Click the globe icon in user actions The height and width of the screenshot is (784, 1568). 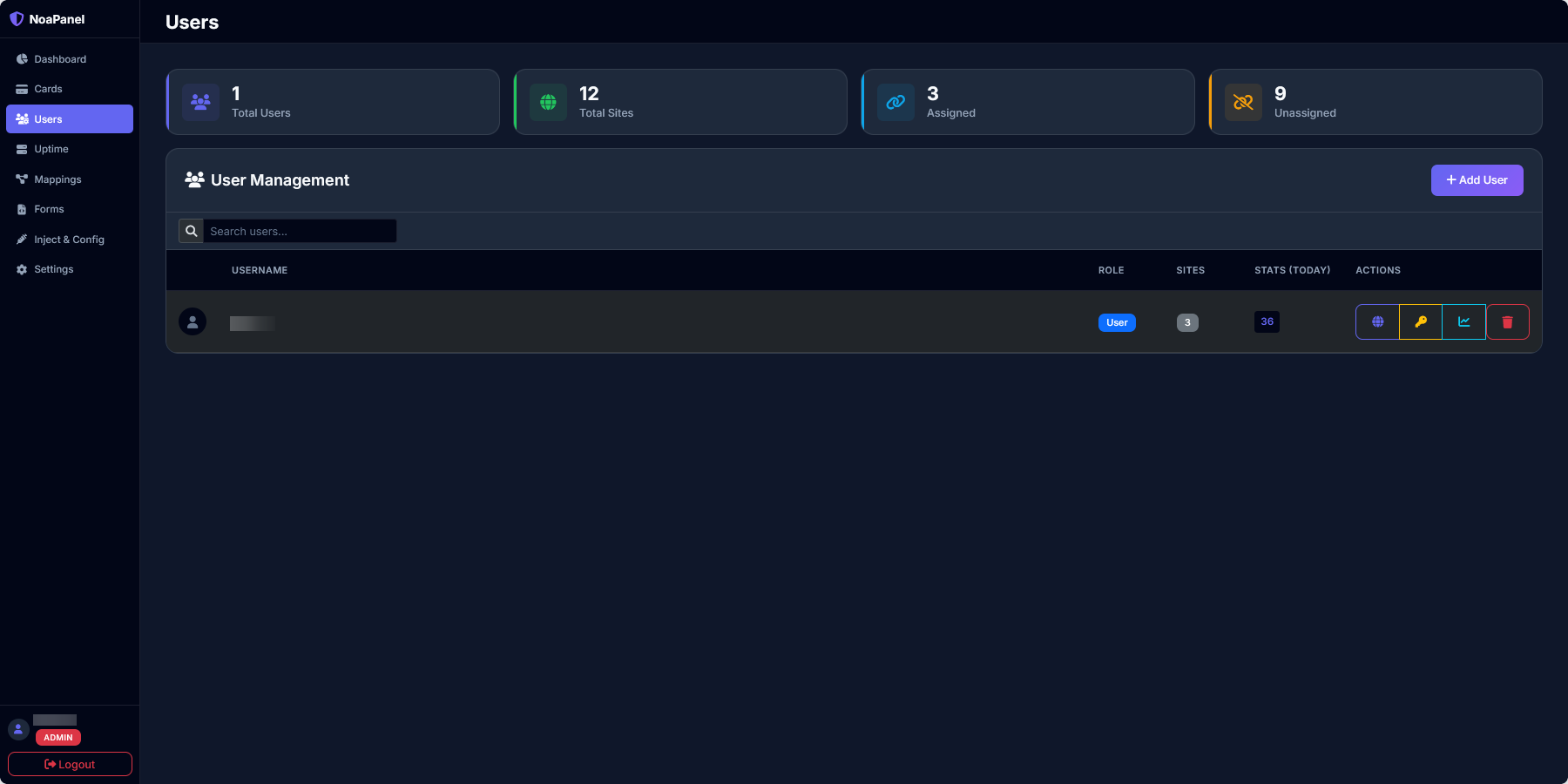click(x=1377, y=321)
